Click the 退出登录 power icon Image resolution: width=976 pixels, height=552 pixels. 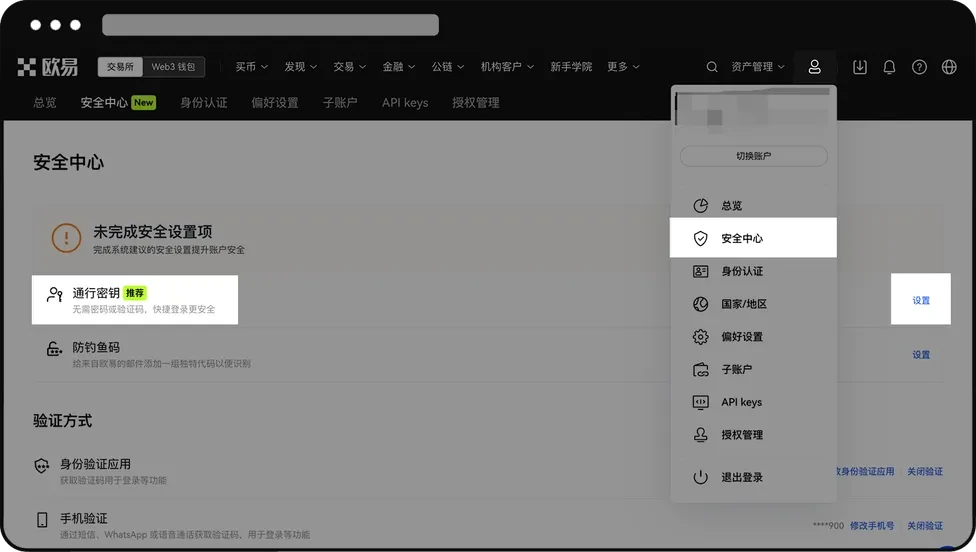(x=701, y=477)
